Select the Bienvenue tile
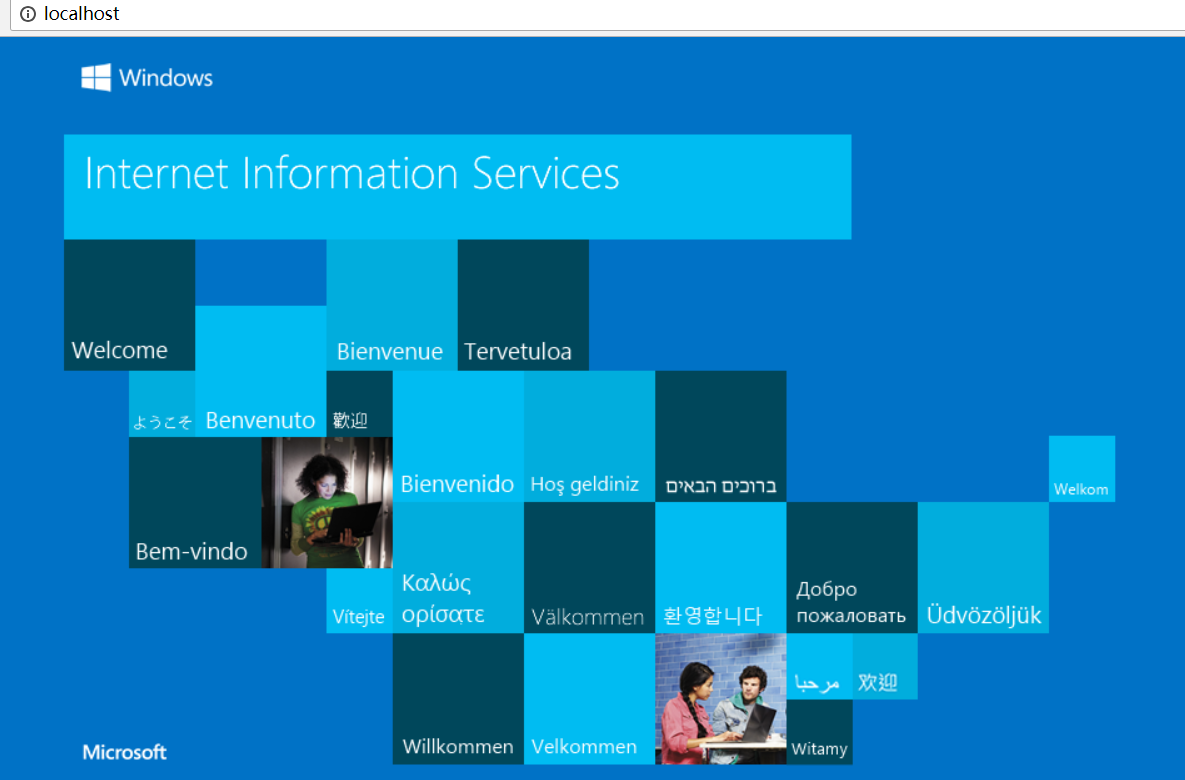The height and width of the screenshot is (780, 1185). (392, 305)
